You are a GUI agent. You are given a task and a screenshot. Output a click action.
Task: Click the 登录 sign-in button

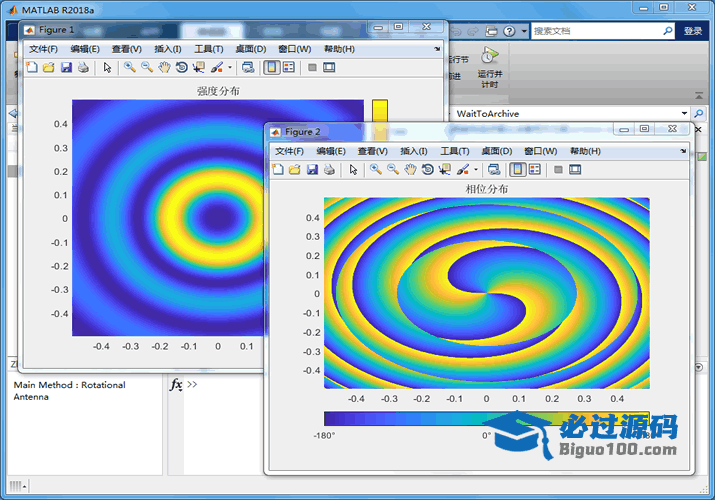pyautogui.click(x=693, y=31)
